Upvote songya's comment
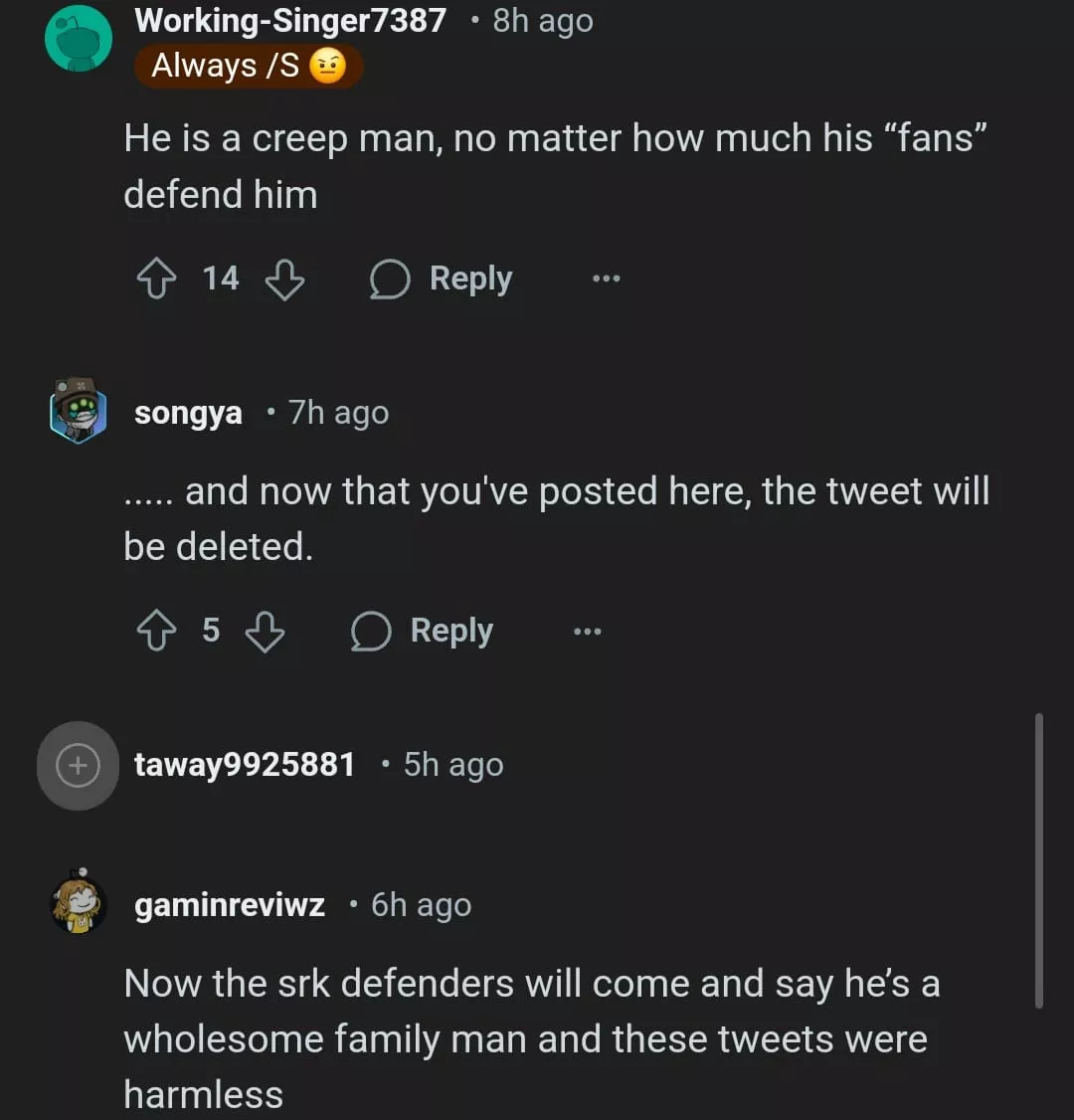The image size is (1074, 1120). (x=155, y=632)
